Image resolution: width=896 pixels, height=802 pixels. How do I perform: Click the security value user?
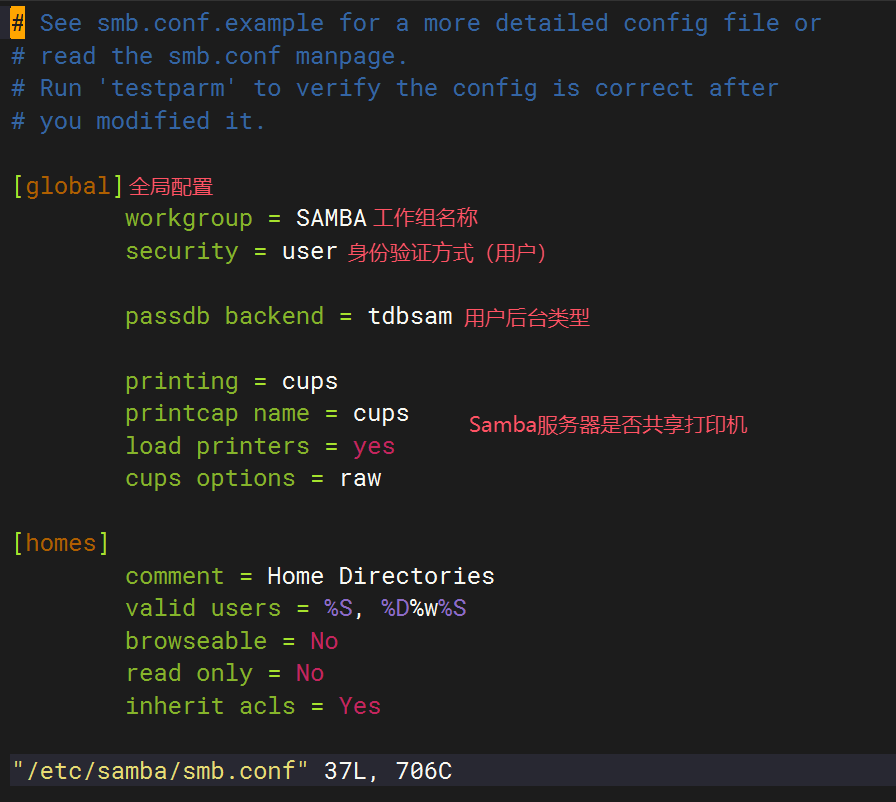click(310, 251)
